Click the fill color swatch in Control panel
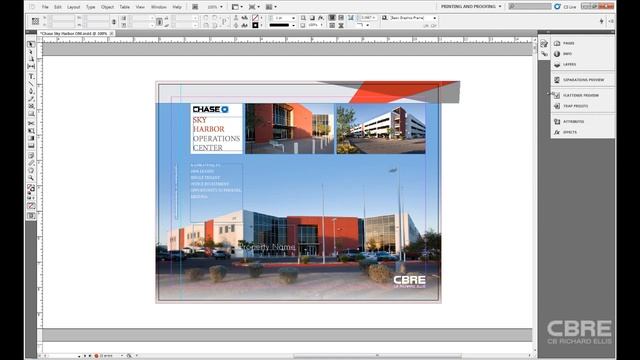640x360 pixels. pyautogui.click(x=255, y=18)
